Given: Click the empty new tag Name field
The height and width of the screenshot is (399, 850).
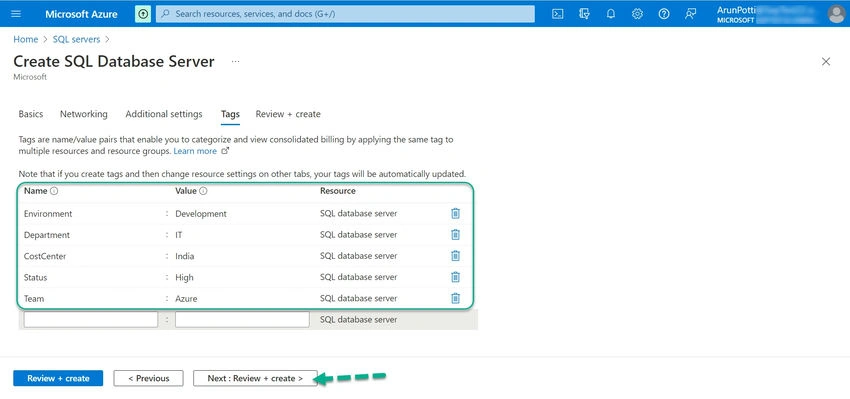Looking at the screenshot, I should click(x=91, y=319).
